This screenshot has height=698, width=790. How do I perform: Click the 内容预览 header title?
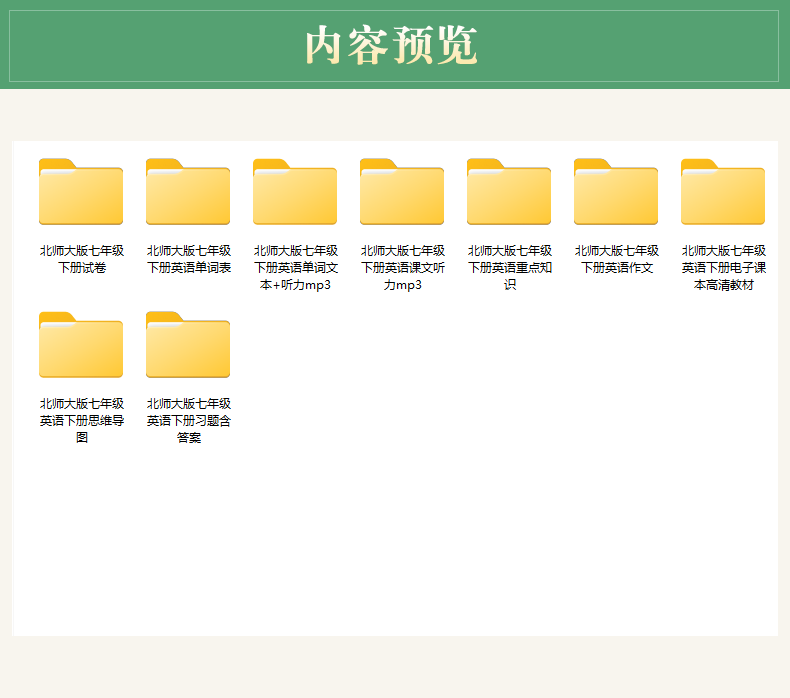(x=391, y=45)
